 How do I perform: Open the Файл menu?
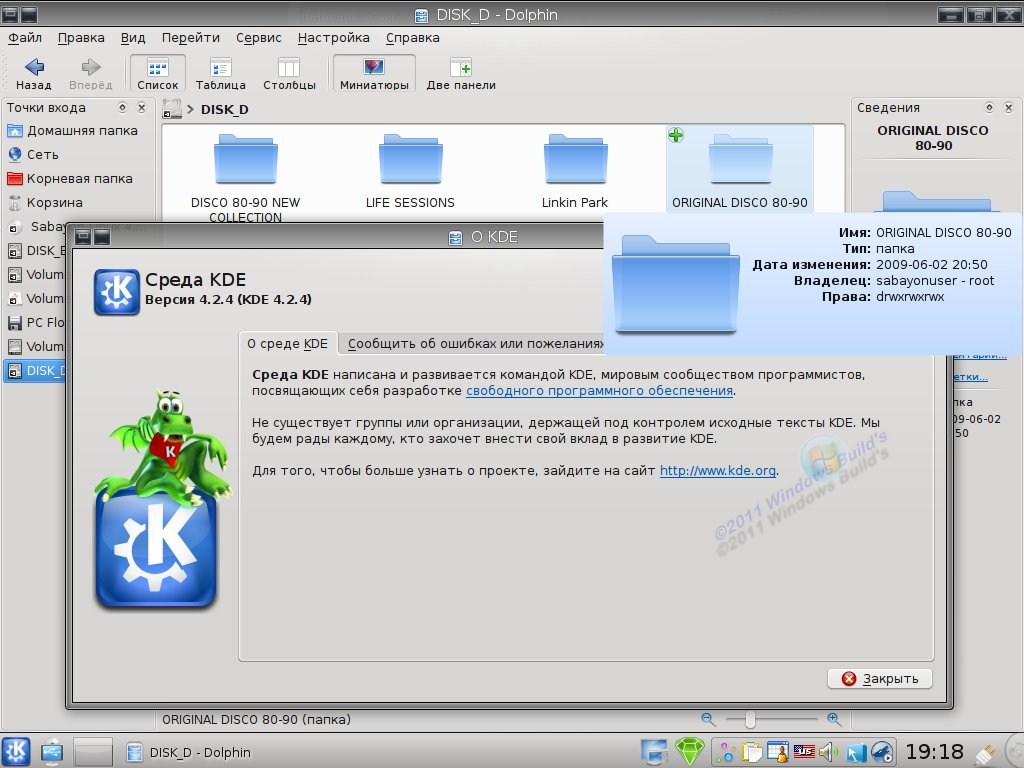click(x=25, y=38)
